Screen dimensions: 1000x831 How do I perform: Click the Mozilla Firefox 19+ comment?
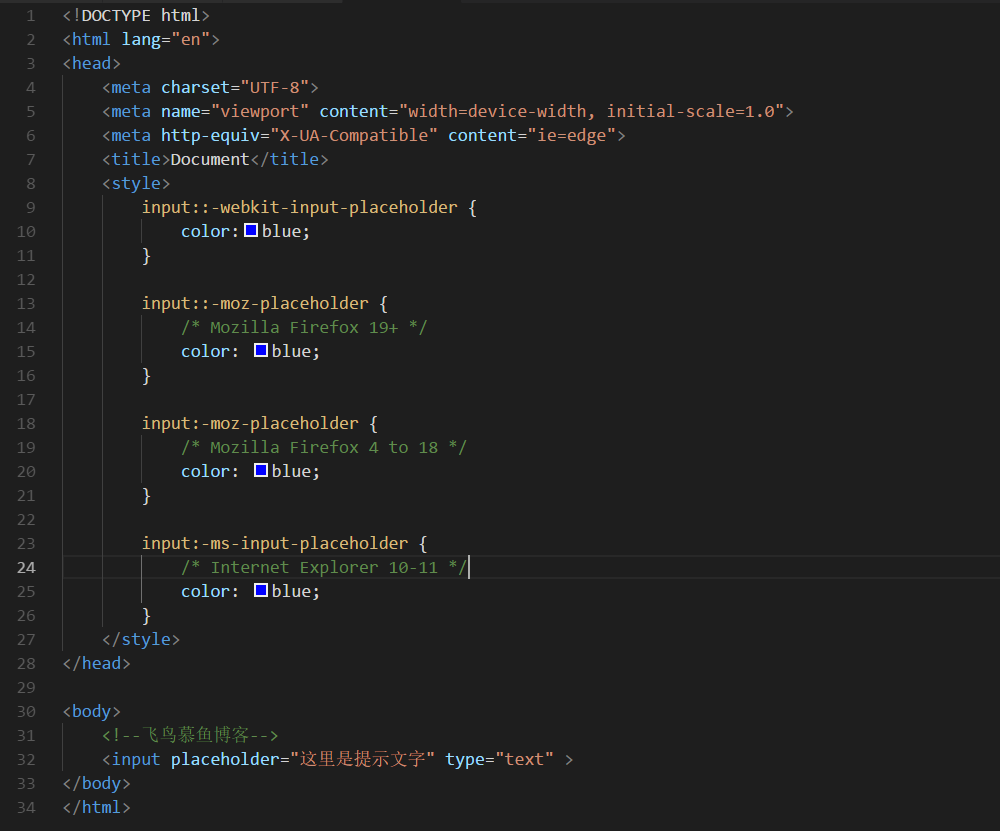[x=304, y=327]
